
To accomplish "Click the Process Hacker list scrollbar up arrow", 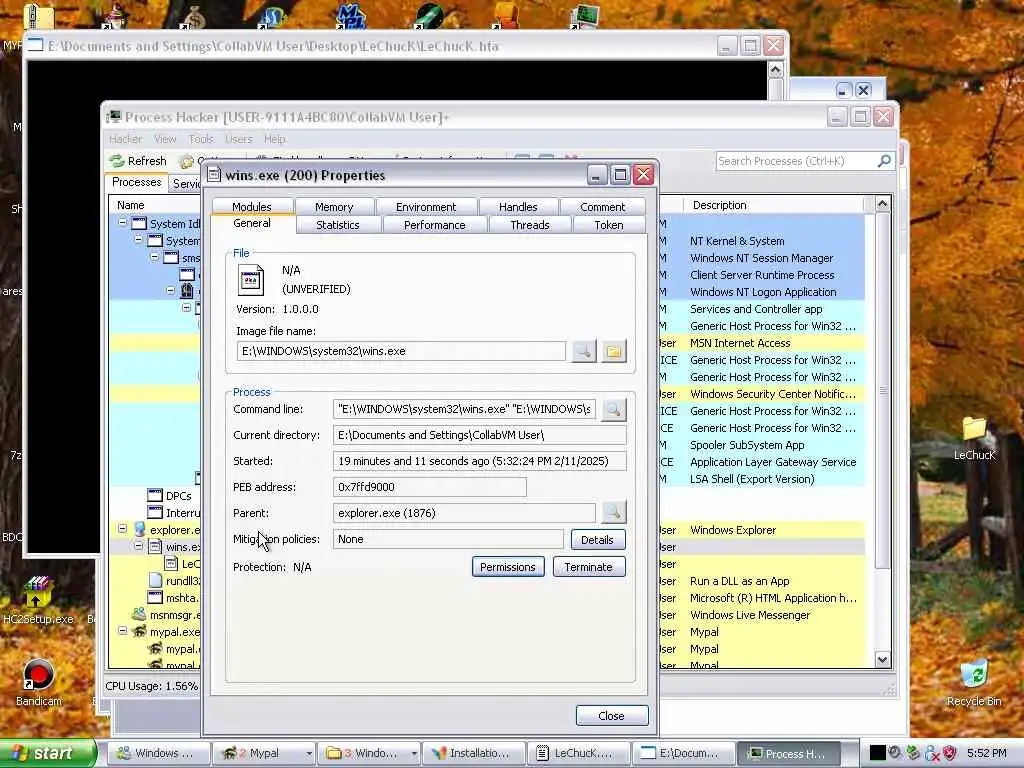I will click(x=882, y=204).
